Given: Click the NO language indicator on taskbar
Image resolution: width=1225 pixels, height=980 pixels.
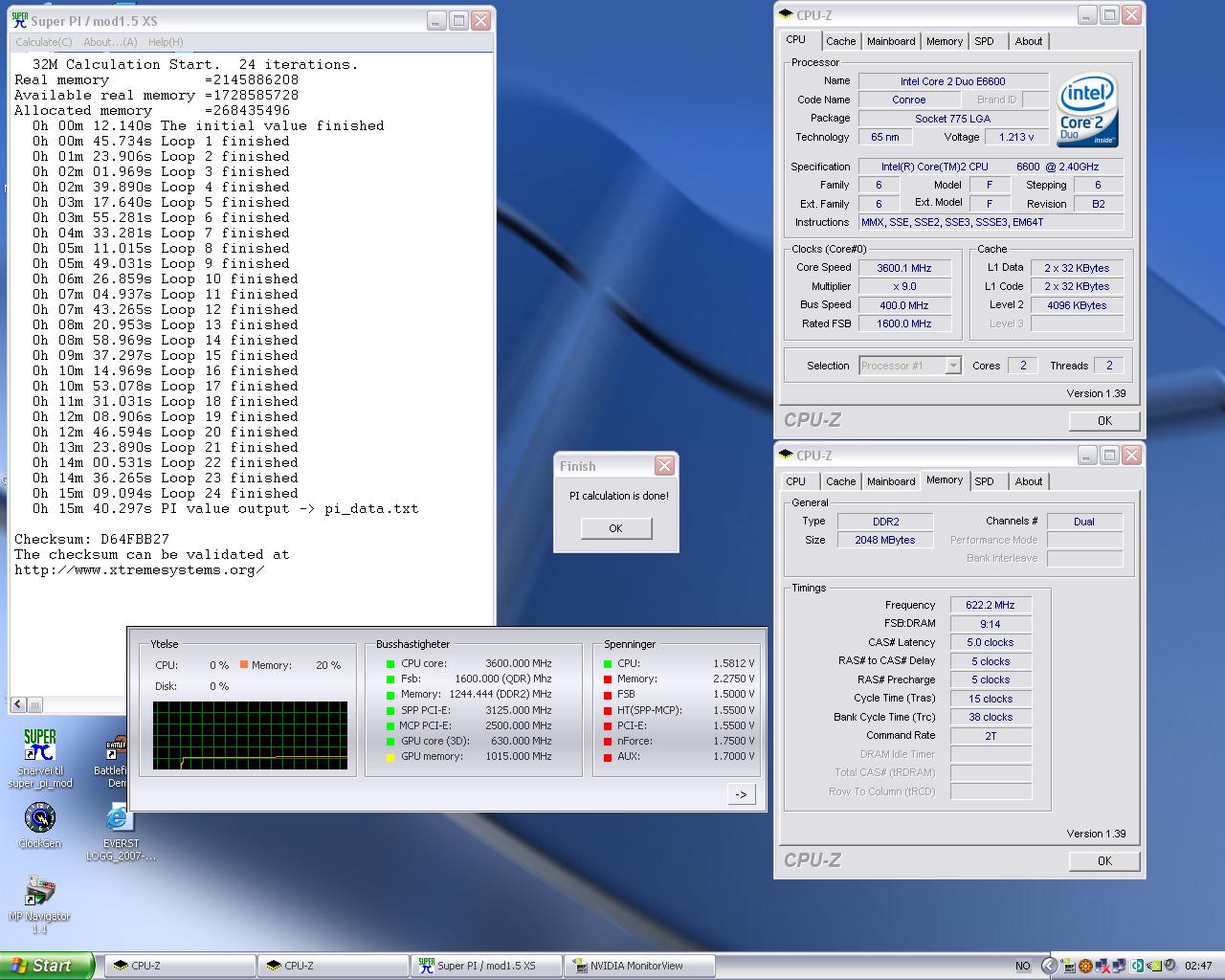Looking at the screenshot, I should [x=1023, y=966].
